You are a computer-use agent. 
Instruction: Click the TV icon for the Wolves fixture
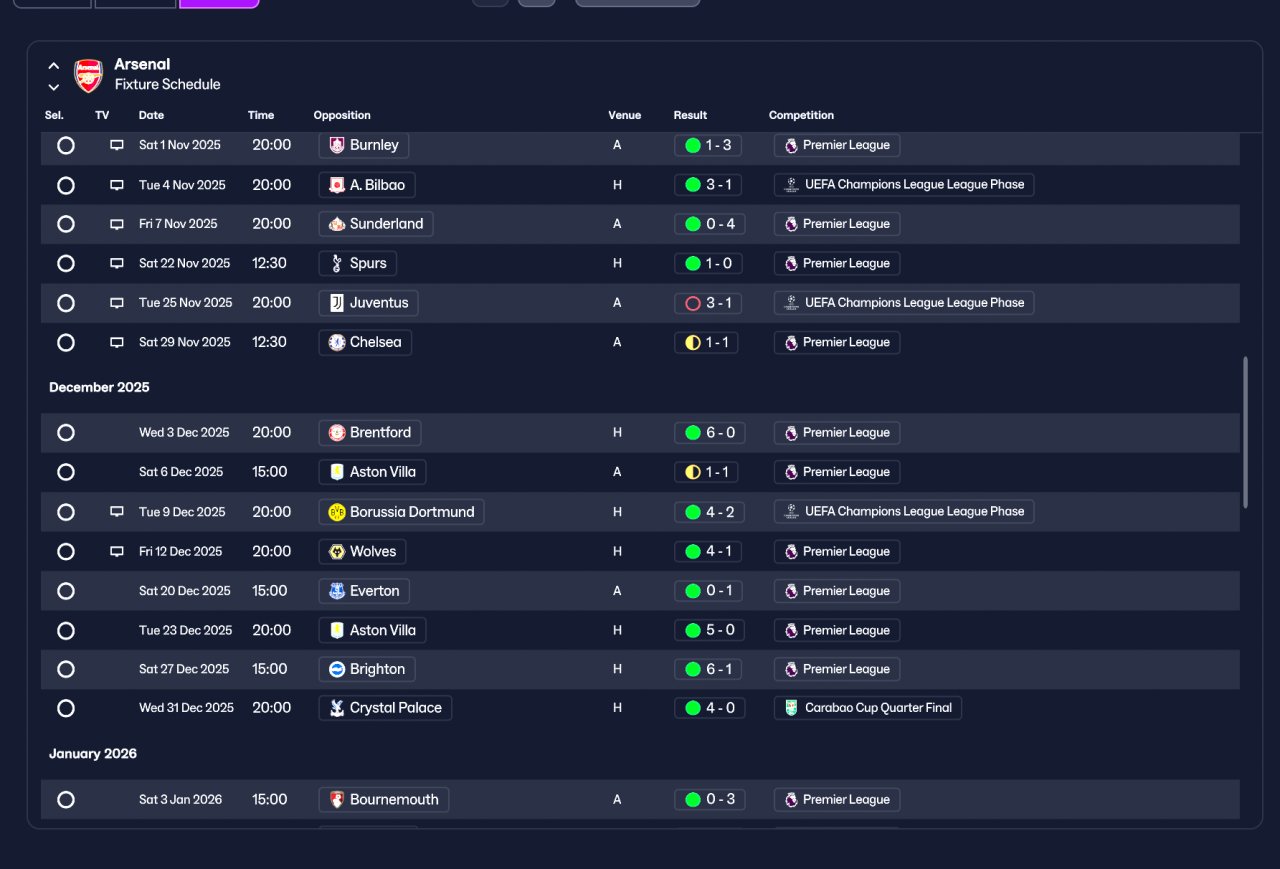(x=117, y=552)
